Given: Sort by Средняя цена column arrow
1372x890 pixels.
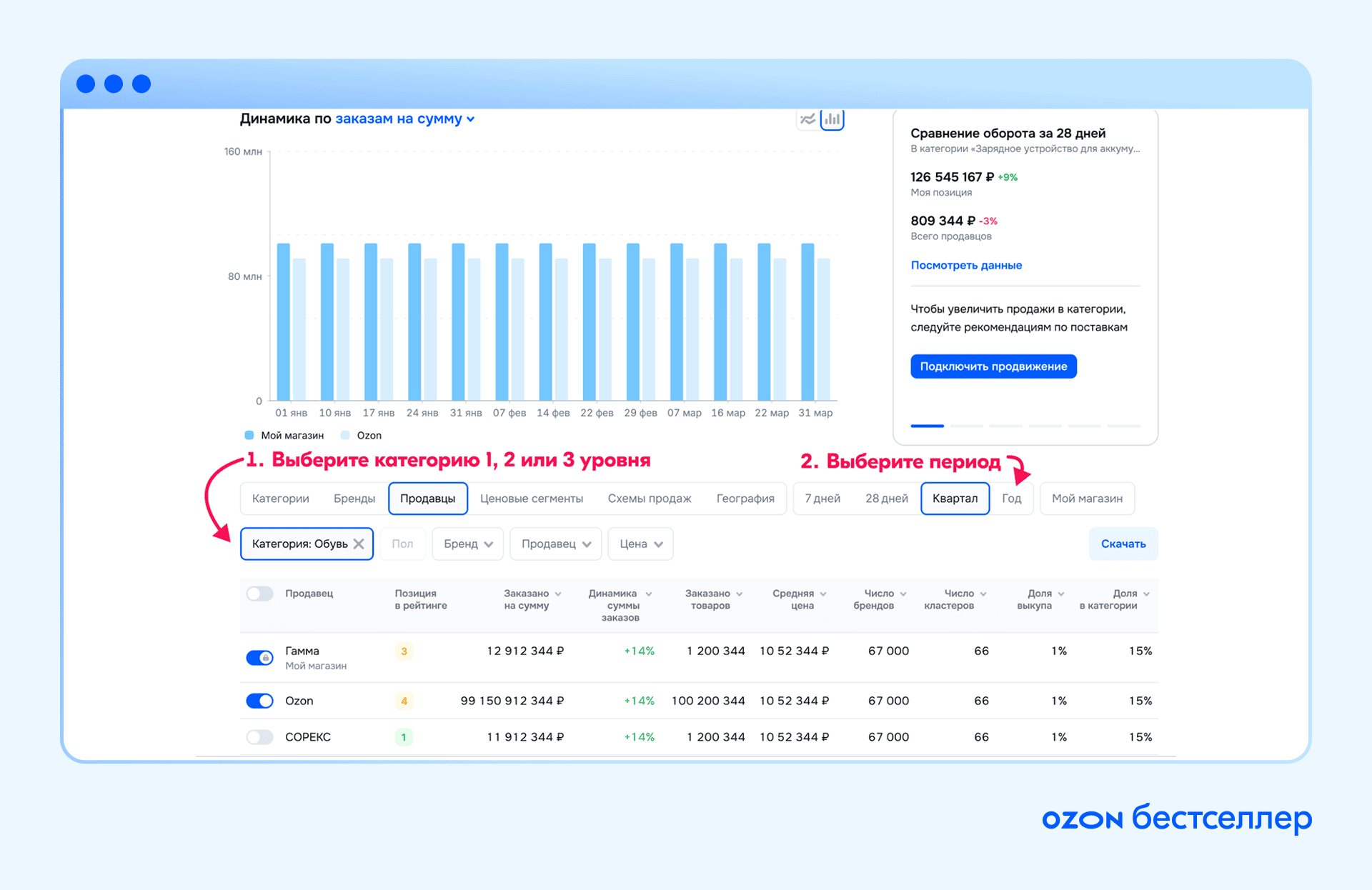Looking at the screenshot, I should 823,594.
